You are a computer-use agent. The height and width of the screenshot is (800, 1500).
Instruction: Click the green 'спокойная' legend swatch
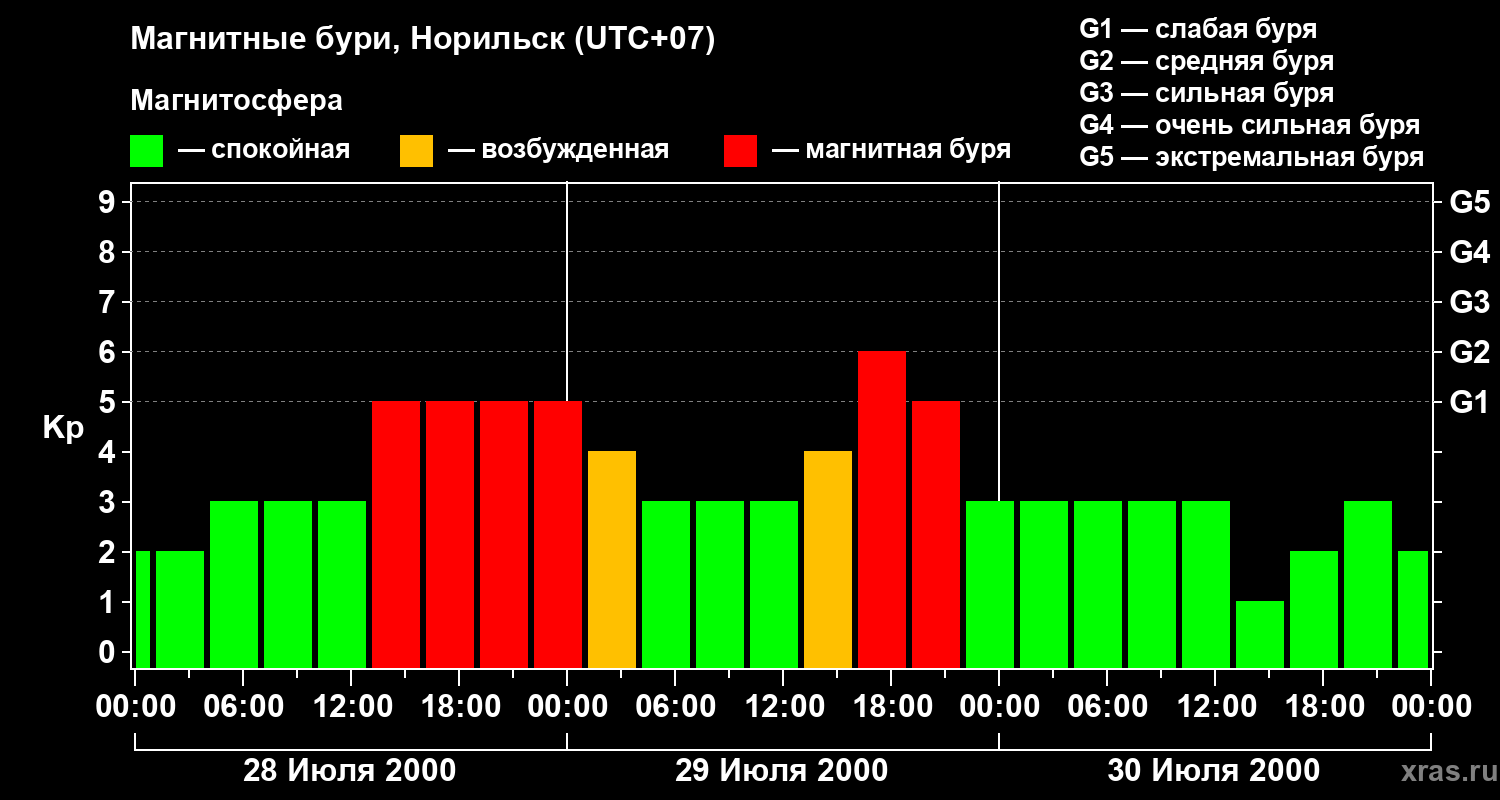tap(146, 151)
